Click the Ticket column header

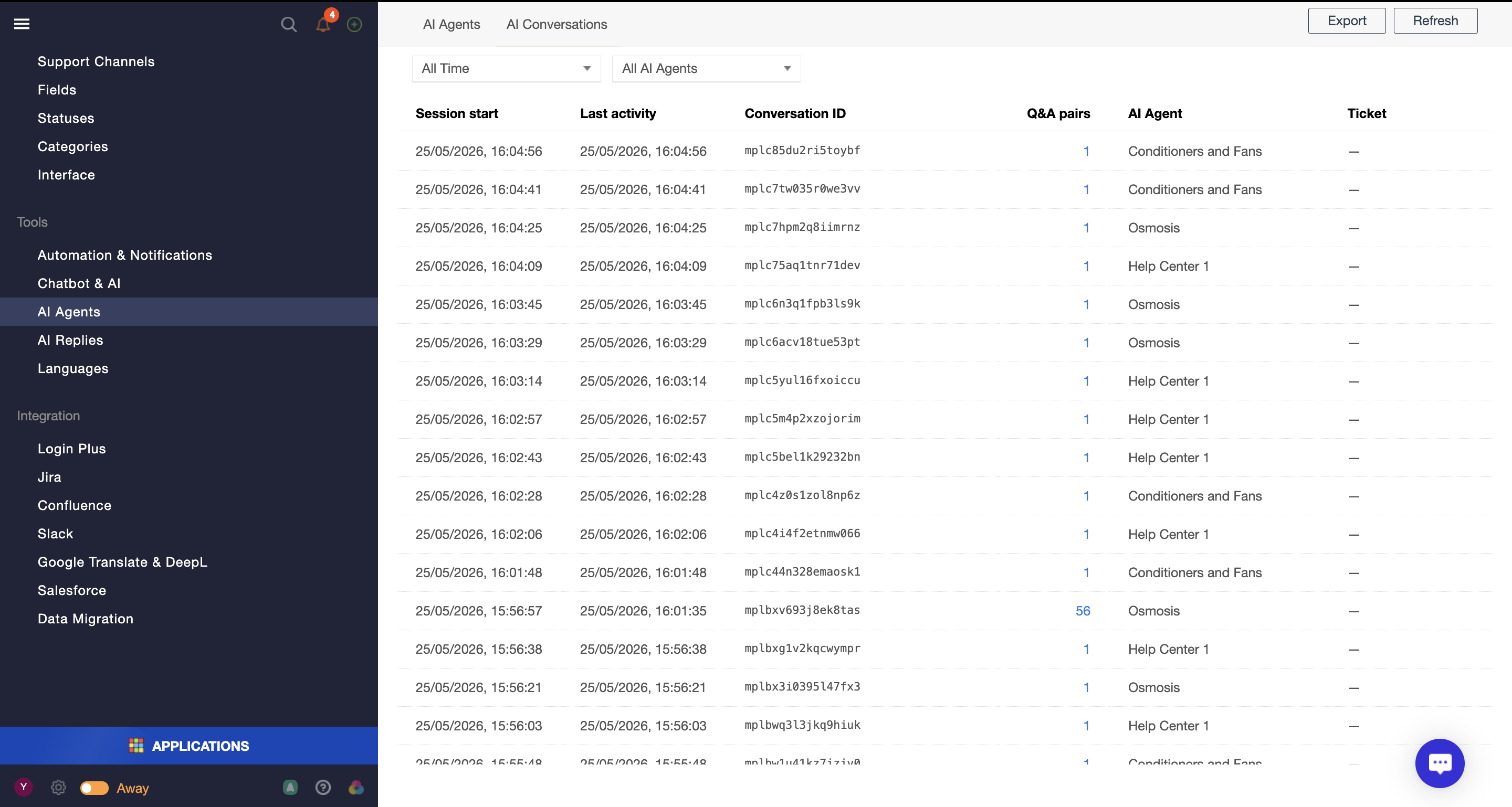pyautogui.click(x=1367, y=113)
